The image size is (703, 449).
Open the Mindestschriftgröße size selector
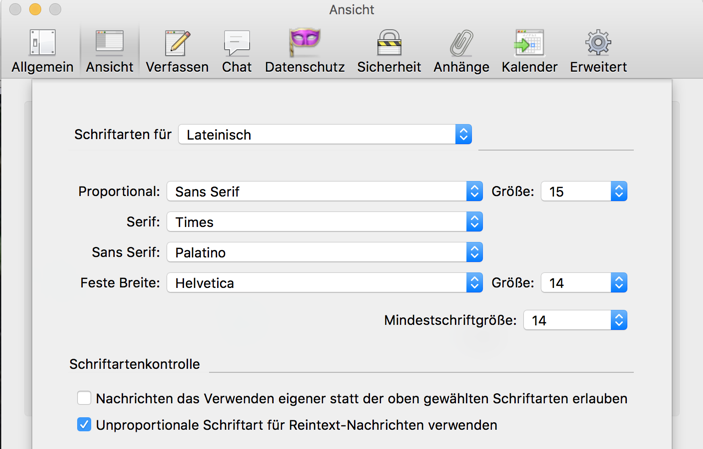coord(575,320)
